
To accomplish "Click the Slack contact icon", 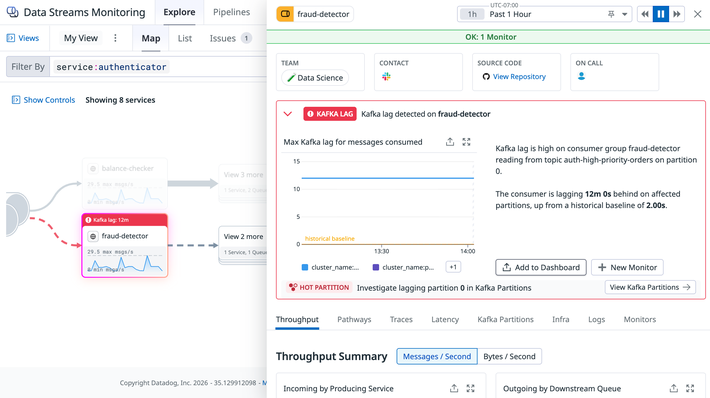I will coord(386,77).
